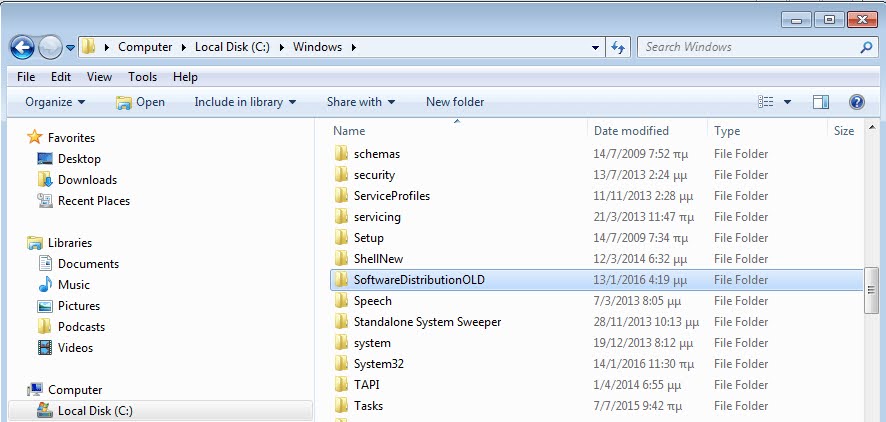Click Windows in the address path
This screenshot has height=422, width=886.
pyautogui.click(x=318, y=47)
